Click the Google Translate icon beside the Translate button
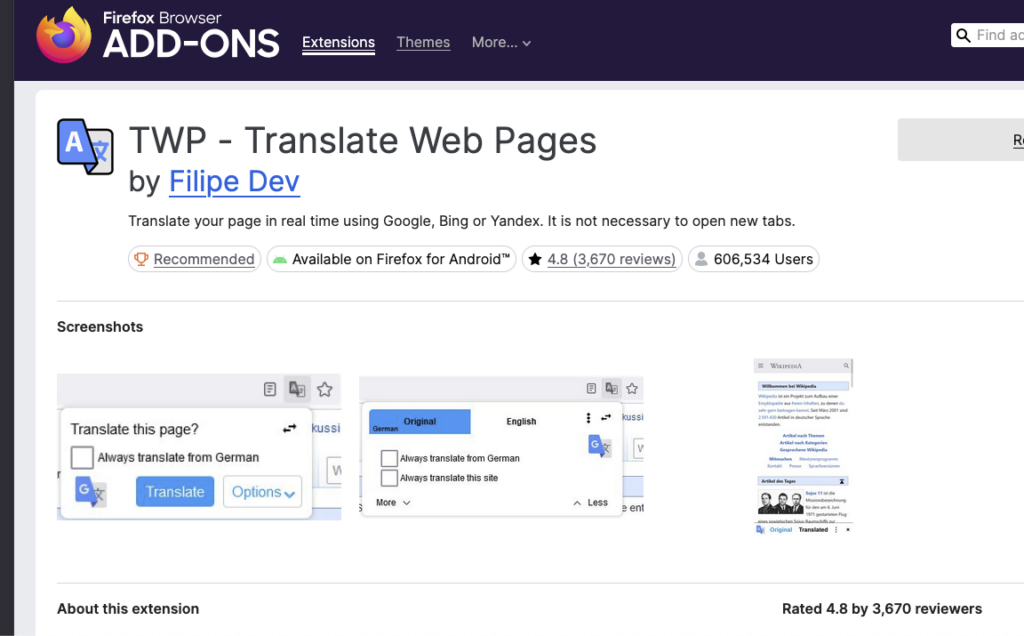Viewport: 1024px width, 636px height. (91, 491)
